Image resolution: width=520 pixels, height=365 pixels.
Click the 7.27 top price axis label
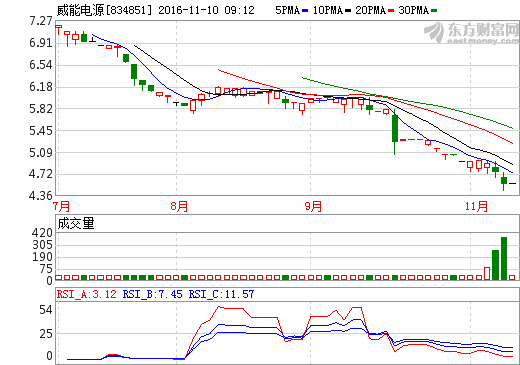click(x=41, y=21)
